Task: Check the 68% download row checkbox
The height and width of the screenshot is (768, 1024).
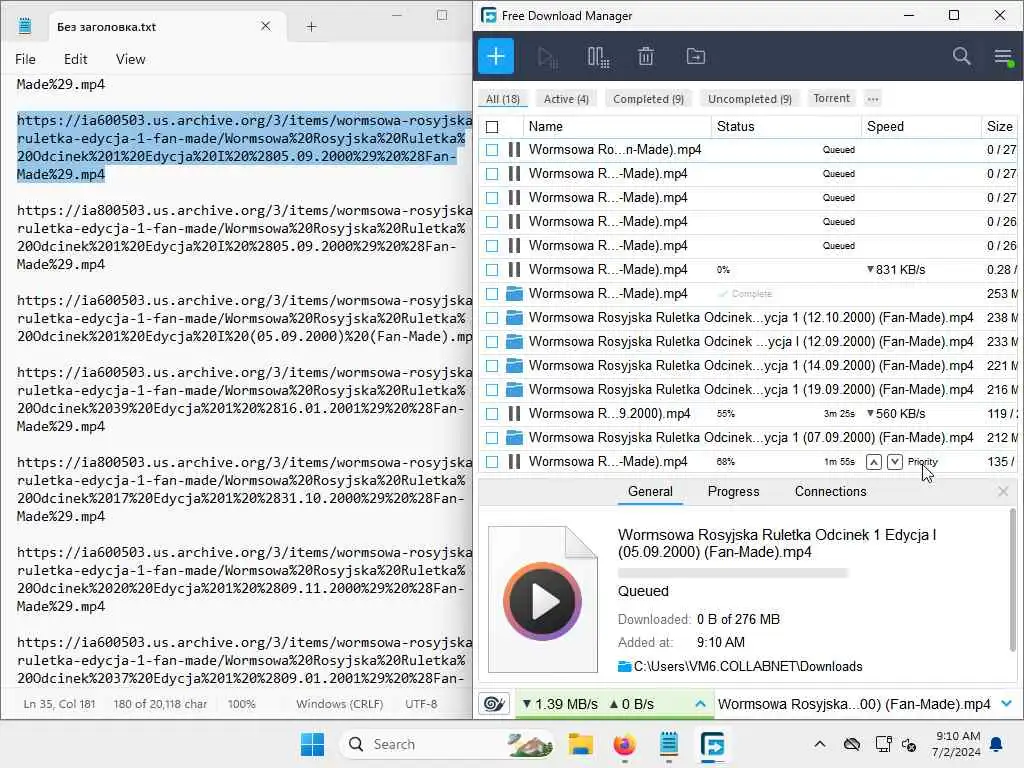Action: (492, 462)
